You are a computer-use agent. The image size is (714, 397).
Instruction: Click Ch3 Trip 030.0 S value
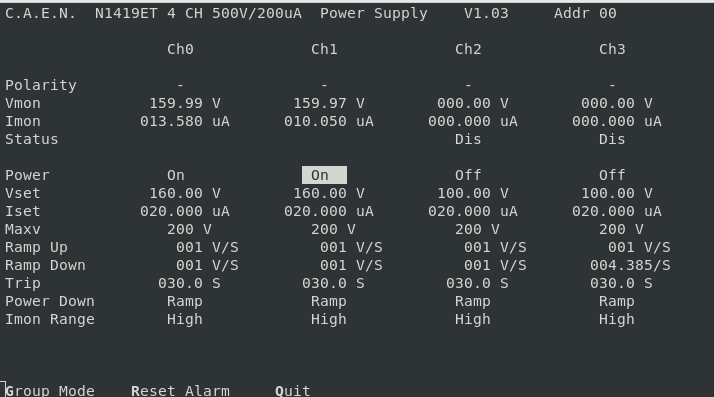point(621,283)
